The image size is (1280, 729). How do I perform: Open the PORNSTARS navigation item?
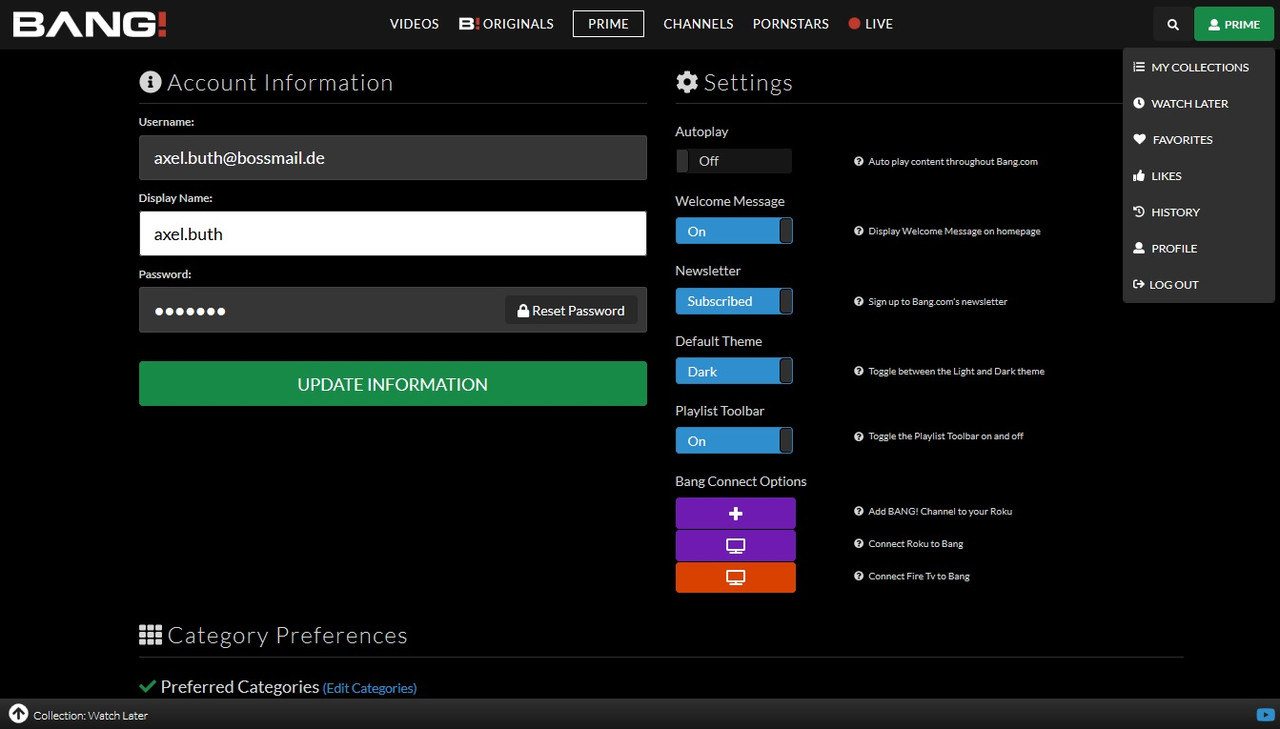point(790,24)
